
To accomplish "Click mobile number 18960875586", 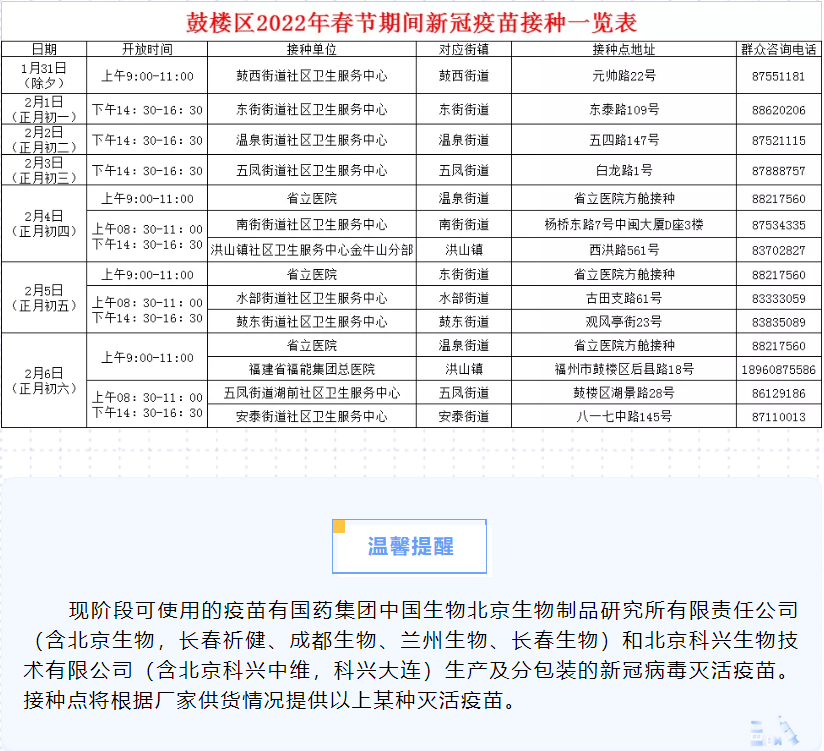I will coord(779,369).
